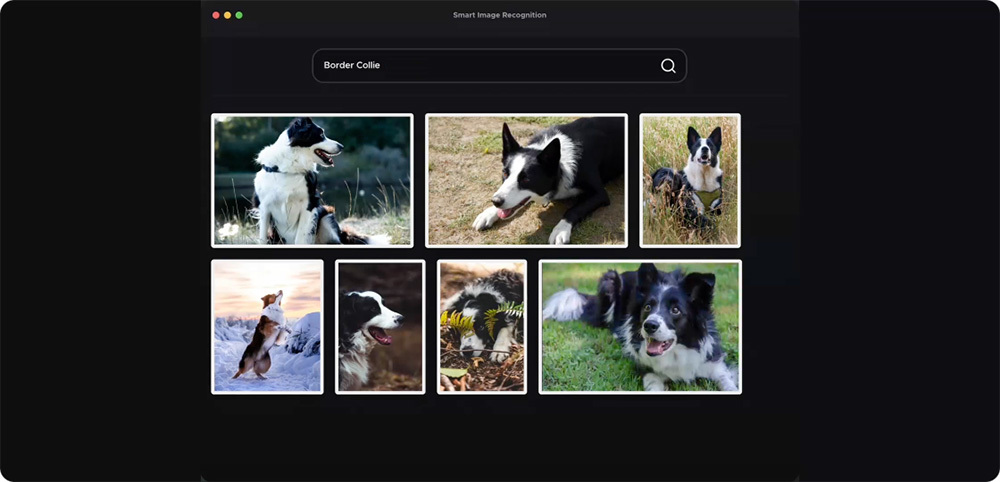Select the photo of dog behind fern leaves
This screenshot has width=1000, height=482.
[482, 327]
